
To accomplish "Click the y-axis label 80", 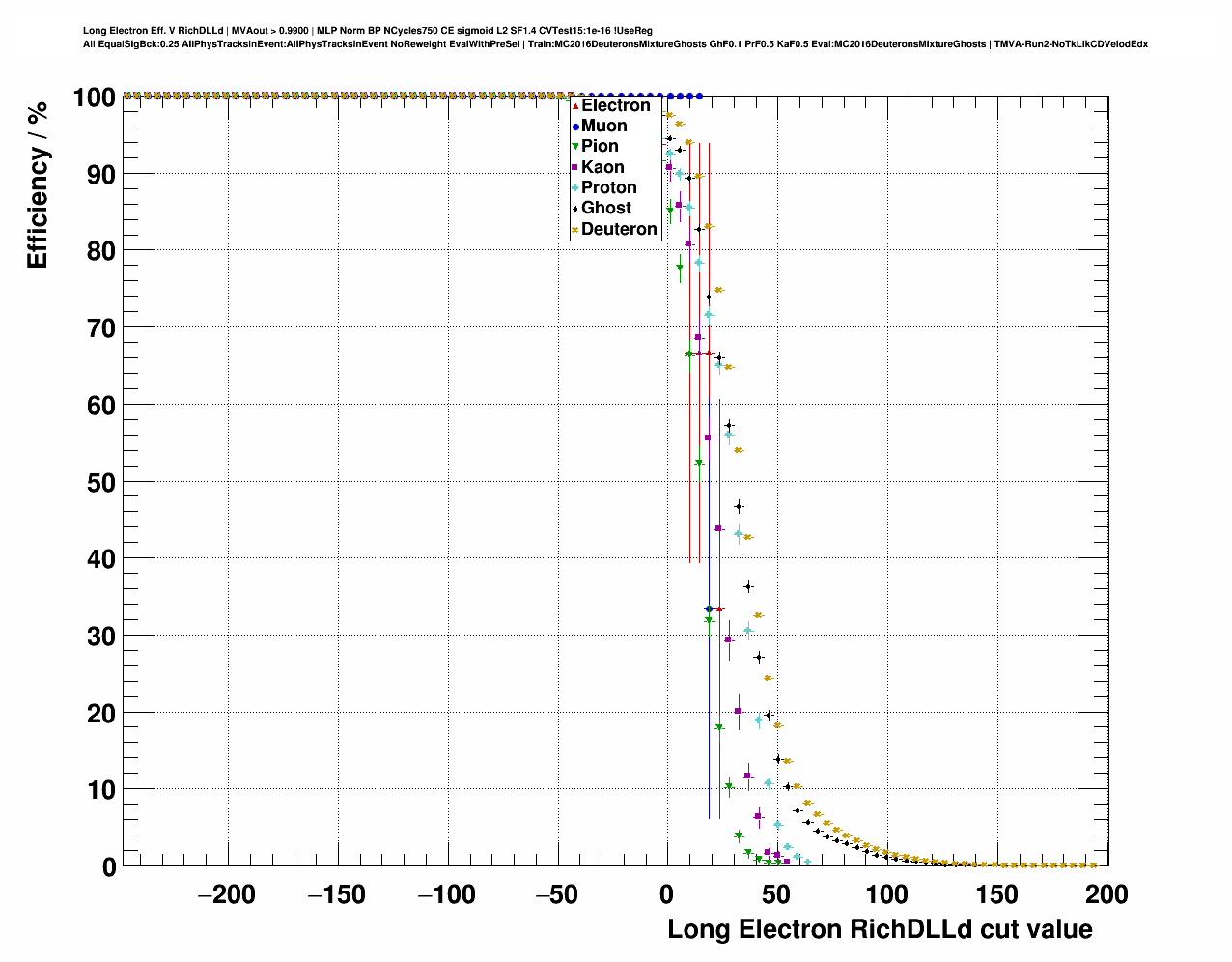I will click(x=101, y=251).
